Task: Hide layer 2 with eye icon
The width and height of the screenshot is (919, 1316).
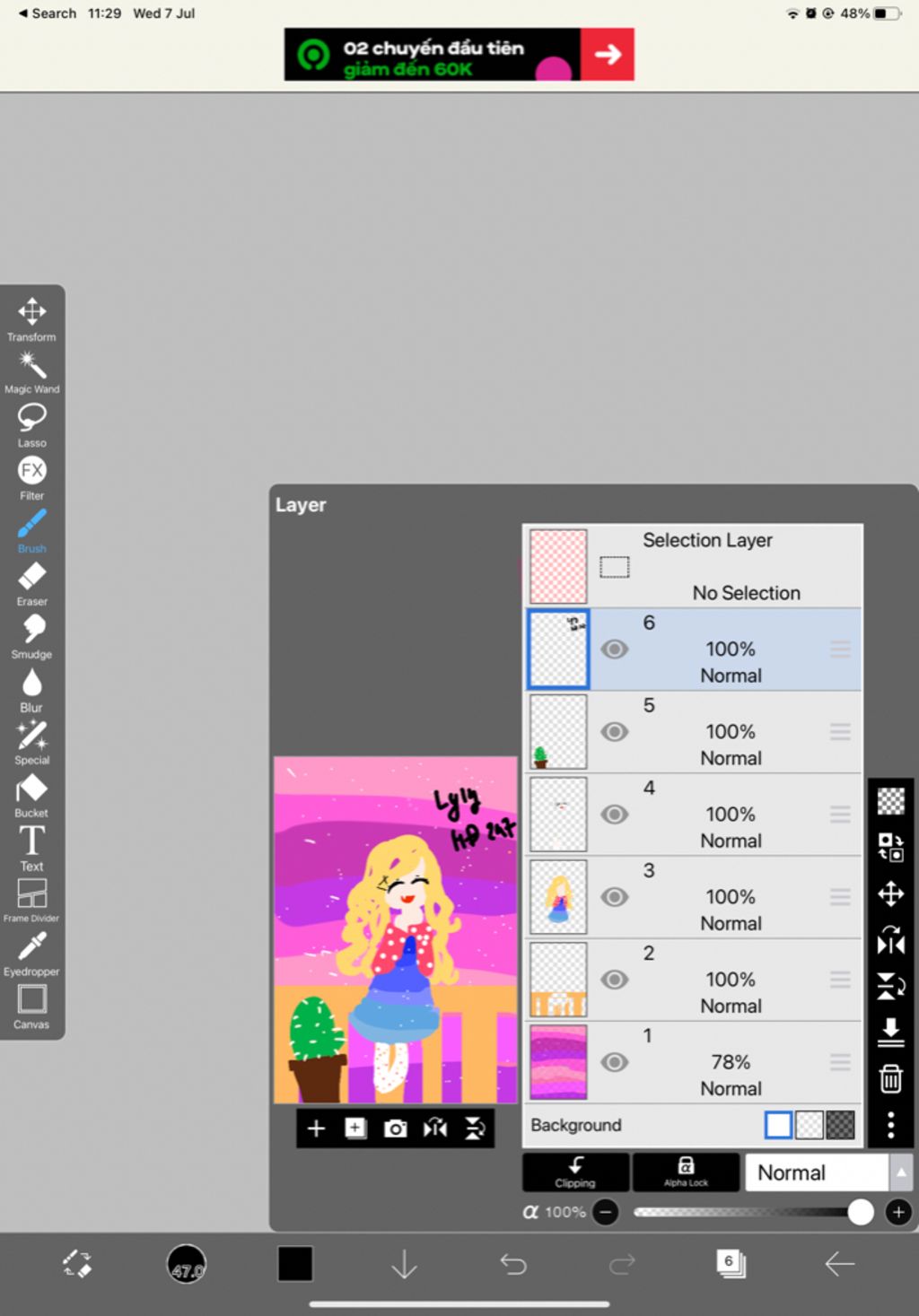Action: pyautogui.click(x=614, y=979)
